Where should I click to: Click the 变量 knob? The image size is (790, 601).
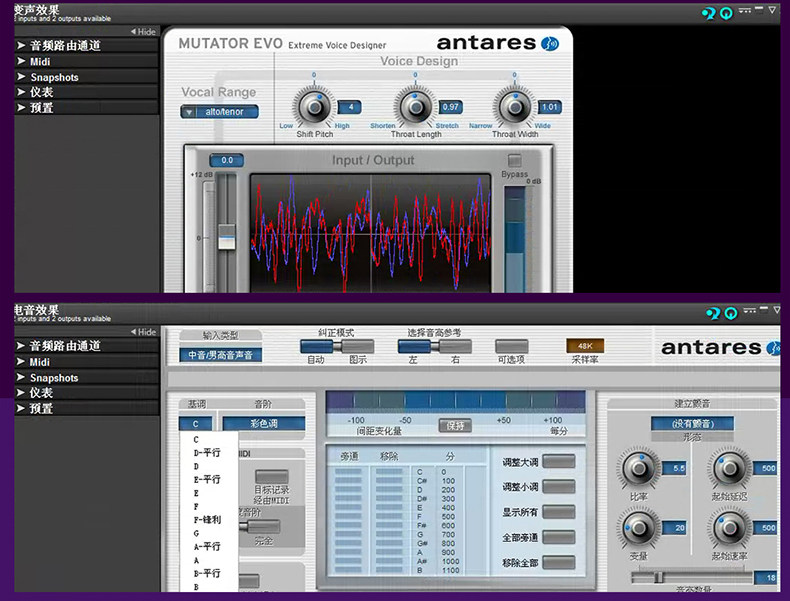click(639, 527)
